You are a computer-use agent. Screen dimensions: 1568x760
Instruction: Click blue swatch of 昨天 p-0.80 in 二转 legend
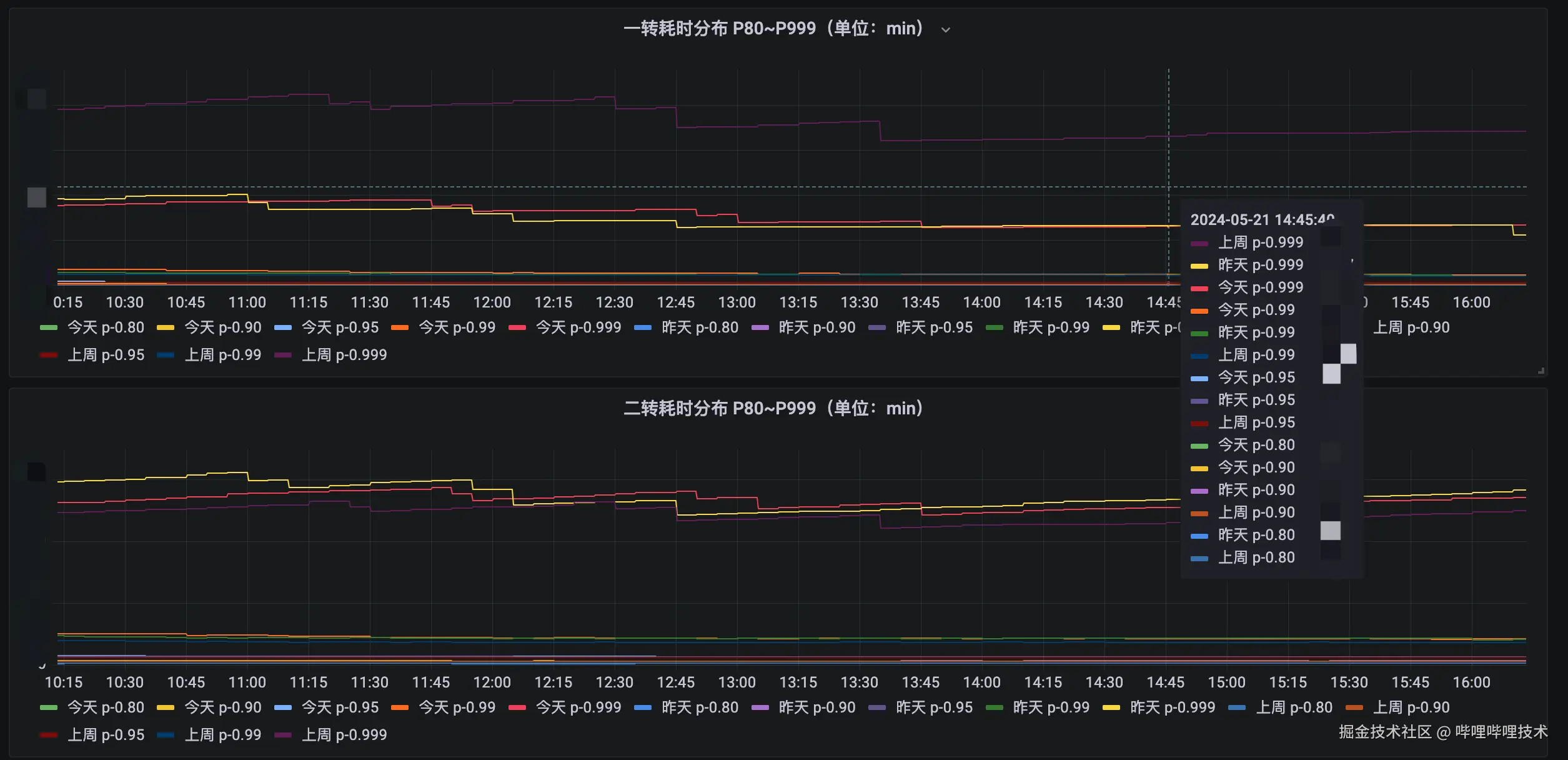coord(643,707)
